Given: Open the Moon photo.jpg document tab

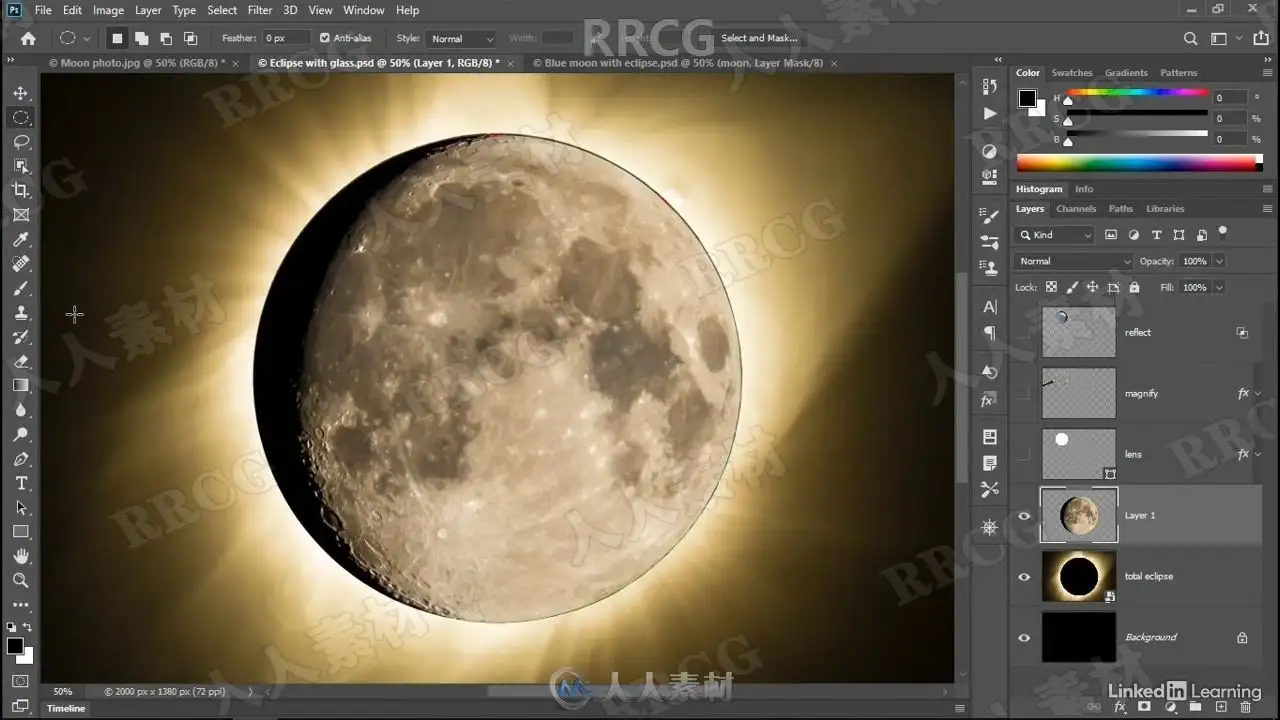Looking at the screenshot, I should point(137,63).
